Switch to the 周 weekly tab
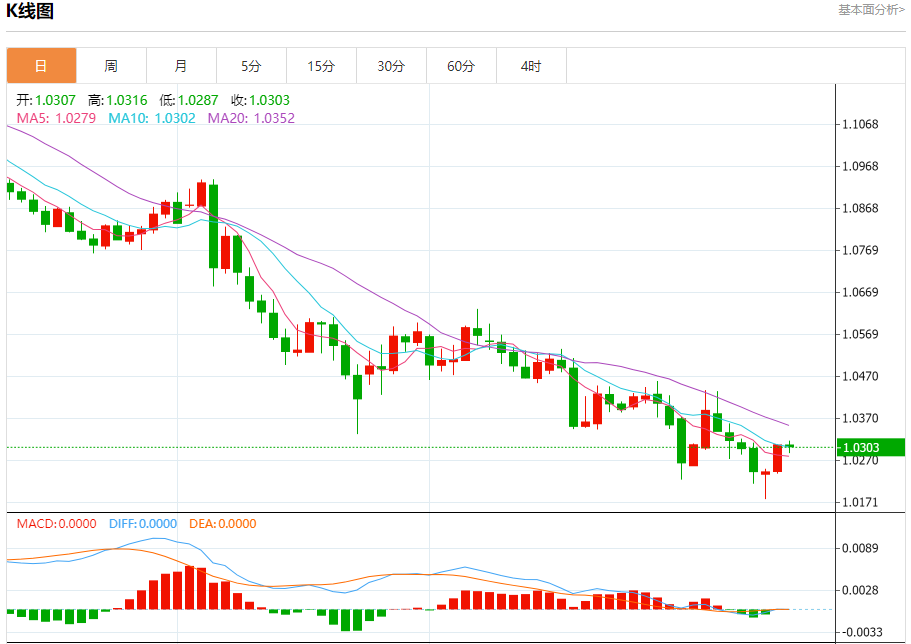 (x=111, y=66)
